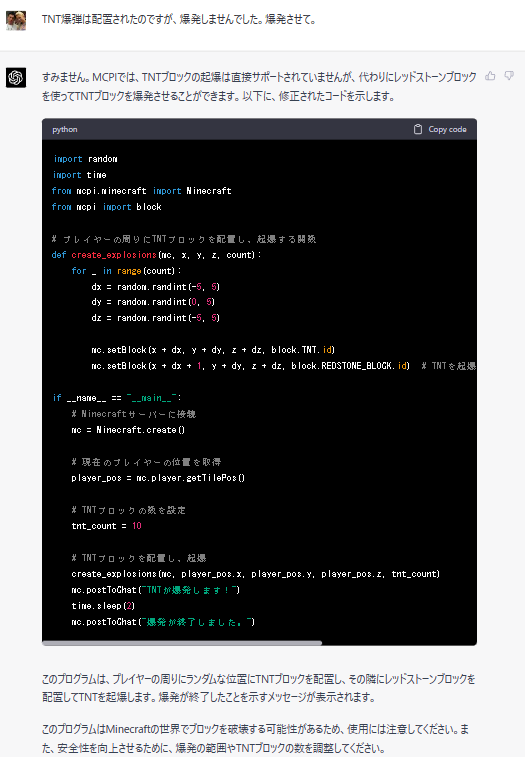Click the clipboard icon in code header
Viewport: 525px width, 757px height.
click(418, 129)
